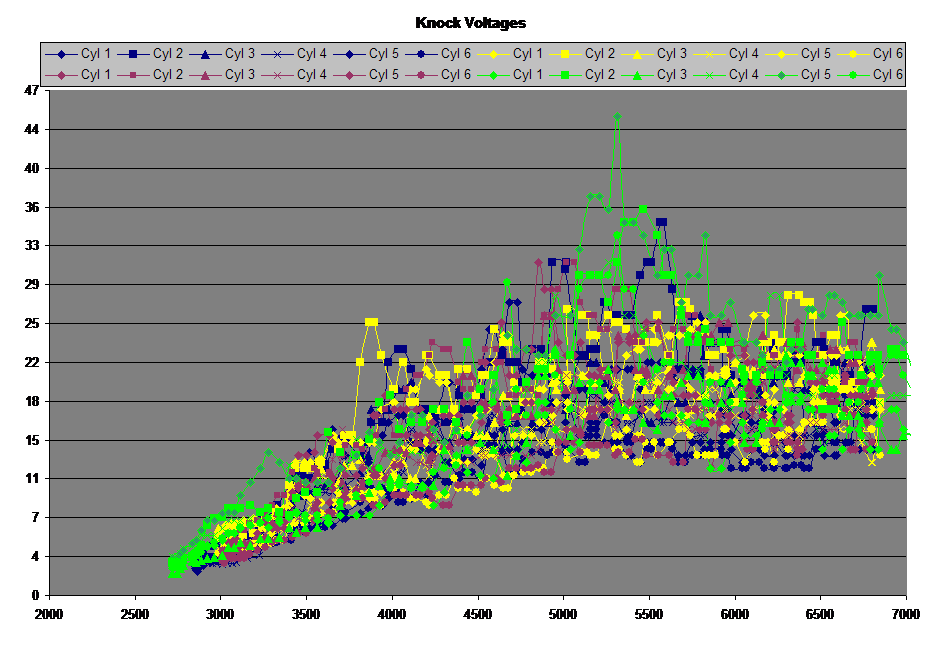The image size is (943, 646).
Task: Select the chart title above the legend
Action: [471, 22]
